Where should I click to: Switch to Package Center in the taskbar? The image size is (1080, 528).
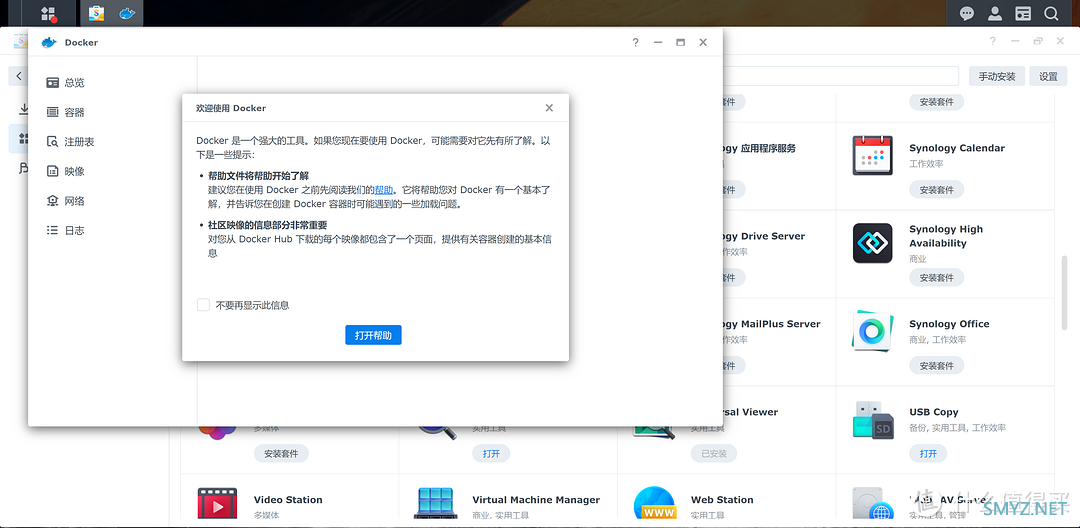pos(97,13)
